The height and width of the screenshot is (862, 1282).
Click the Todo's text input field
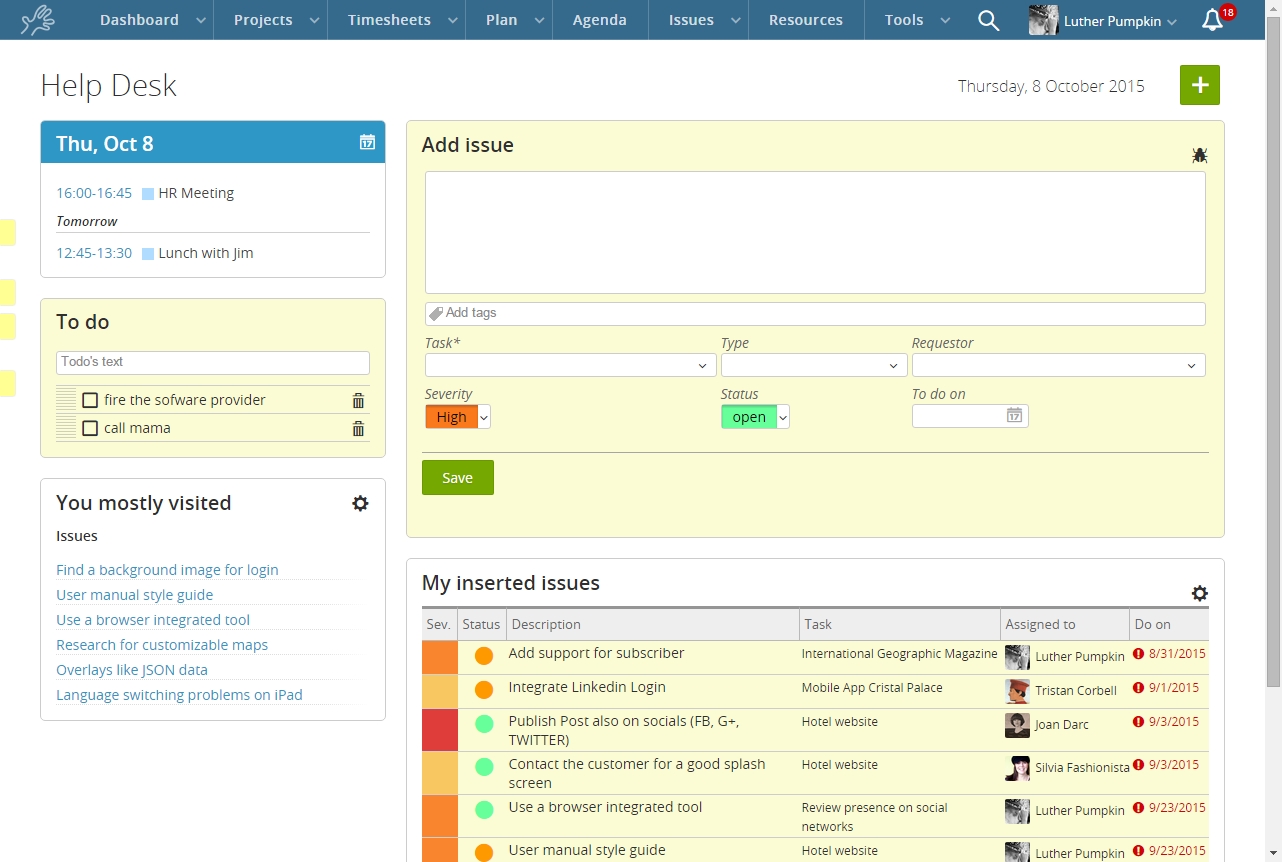point(212,362)
